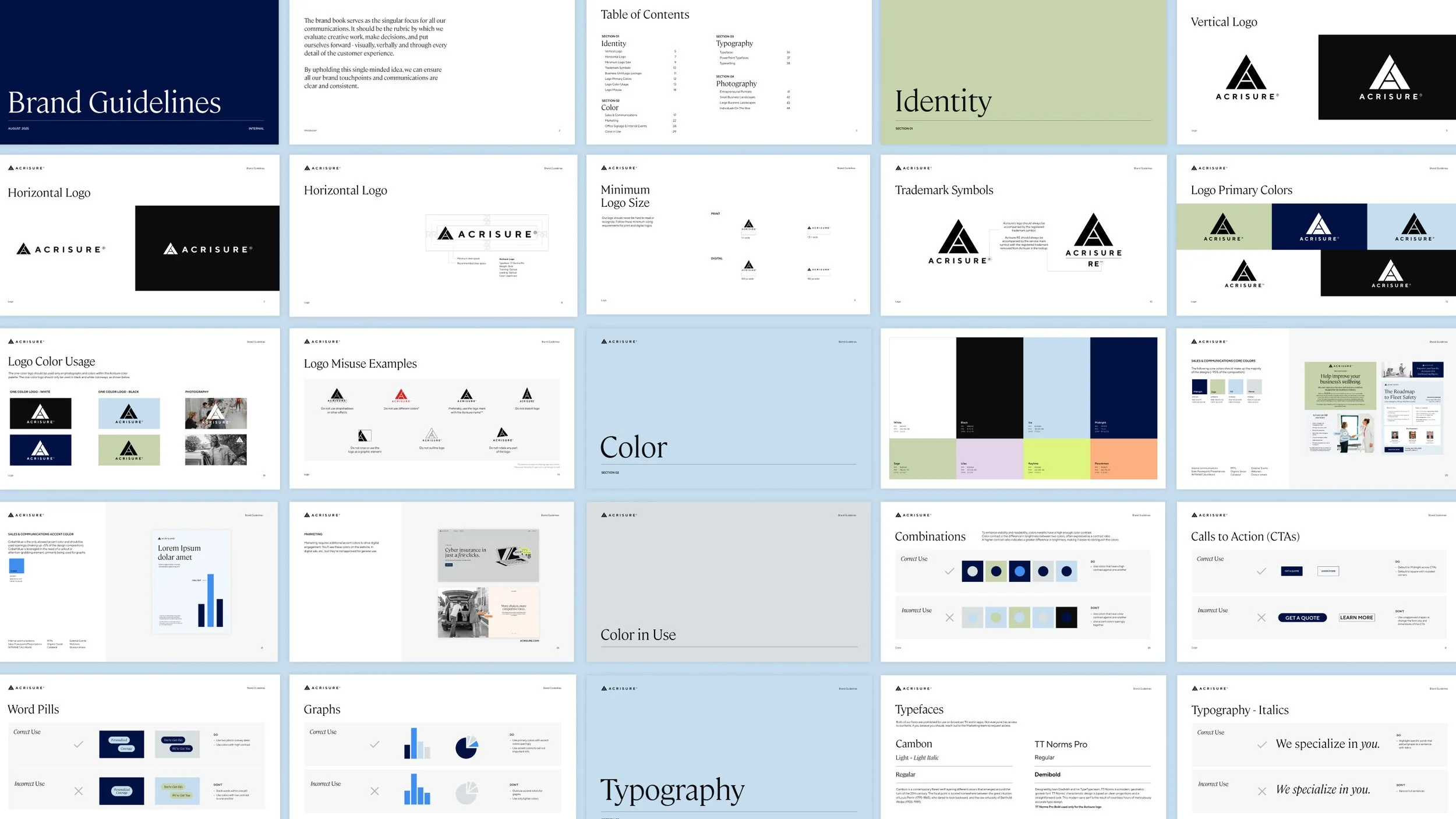Click the grey pie chart in Graphs Incorrect Use
Image resolution: width=1456 pixels, height=819 pixels.
coord(467,793)
